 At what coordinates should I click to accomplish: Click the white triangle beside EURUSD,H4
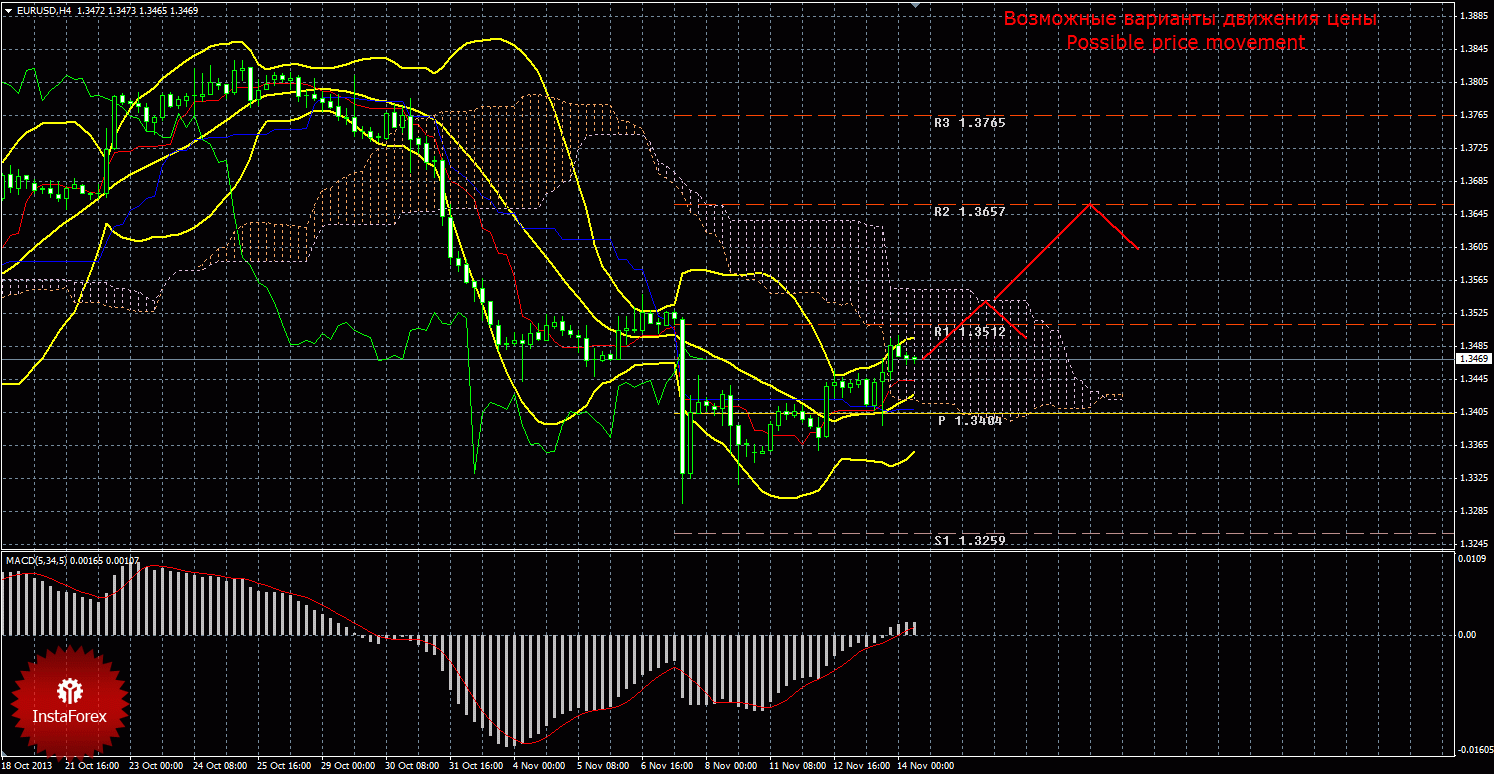[x=8, y=10]
